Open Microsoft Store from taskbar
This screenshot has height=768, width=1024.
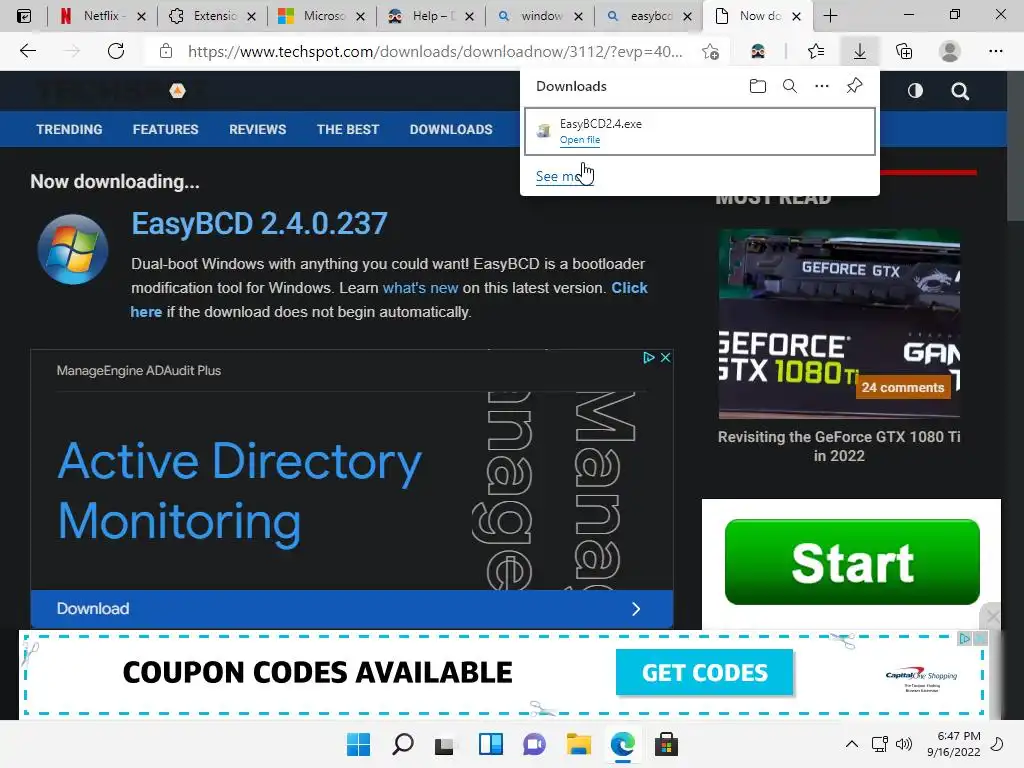pyautogui.click(x=666, y=744)
